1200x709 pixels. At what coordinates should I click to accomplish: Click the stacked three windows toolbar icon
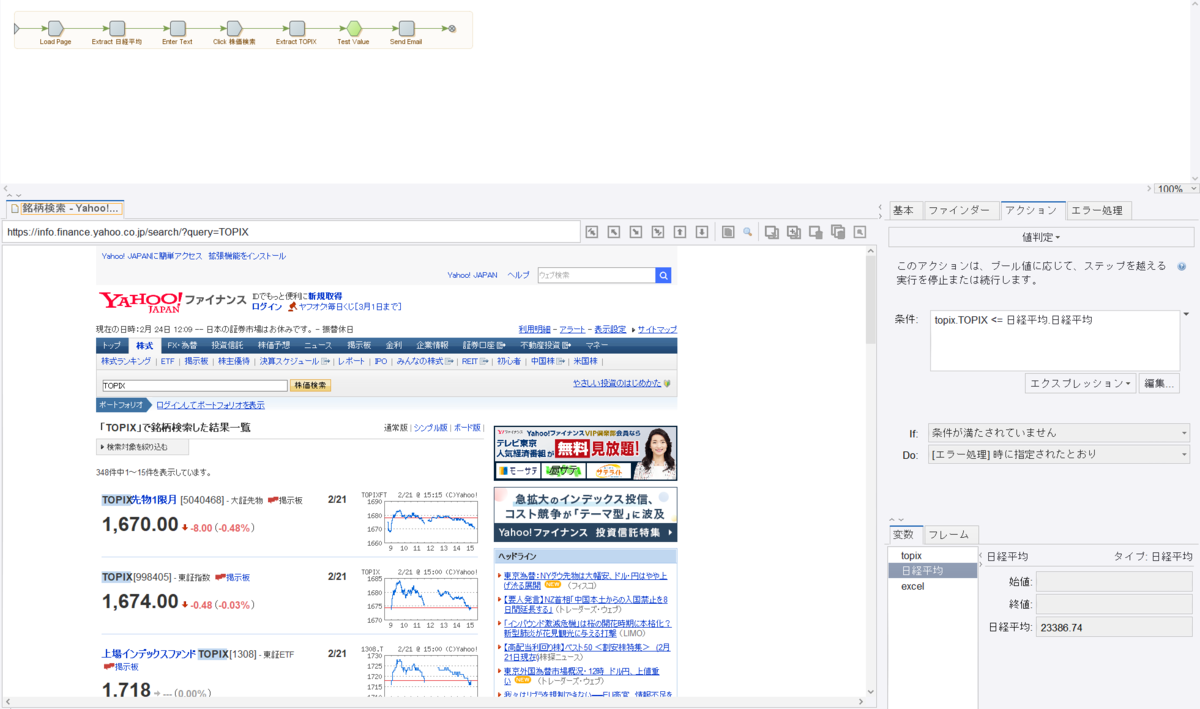838,232
